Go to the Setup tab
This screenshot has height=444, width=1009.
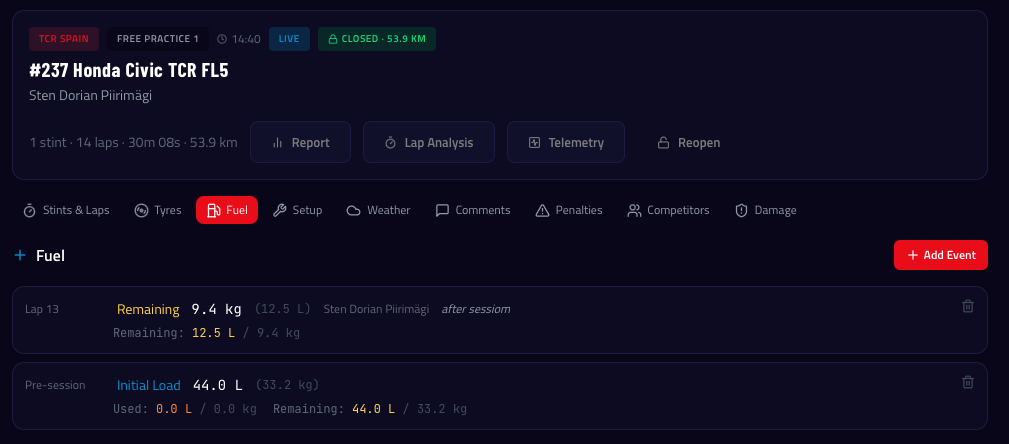click(x=298, y=210)
